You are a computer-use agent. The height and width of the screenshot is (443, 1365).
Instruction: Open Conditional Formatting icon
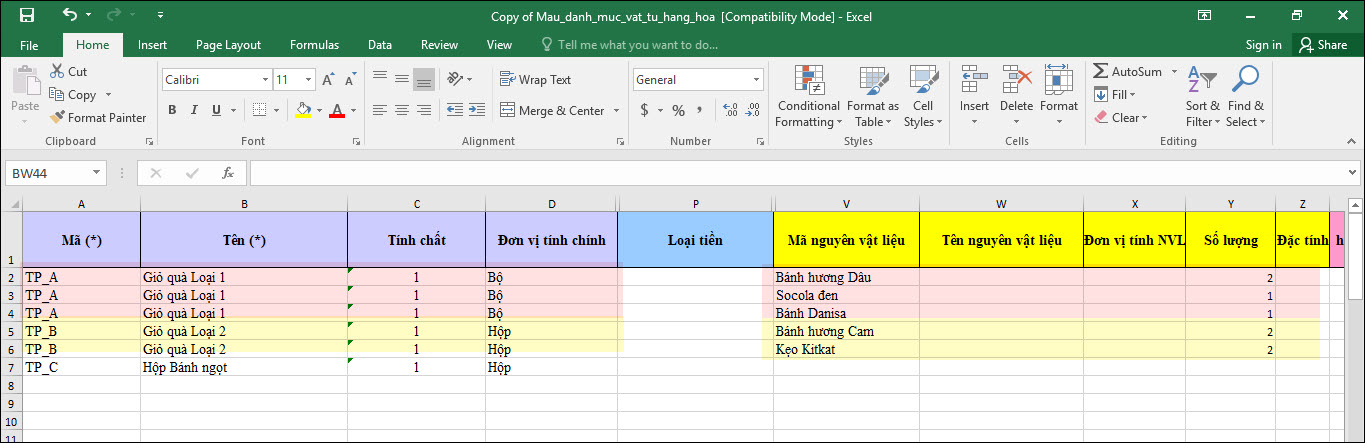(x=808, y=80)
